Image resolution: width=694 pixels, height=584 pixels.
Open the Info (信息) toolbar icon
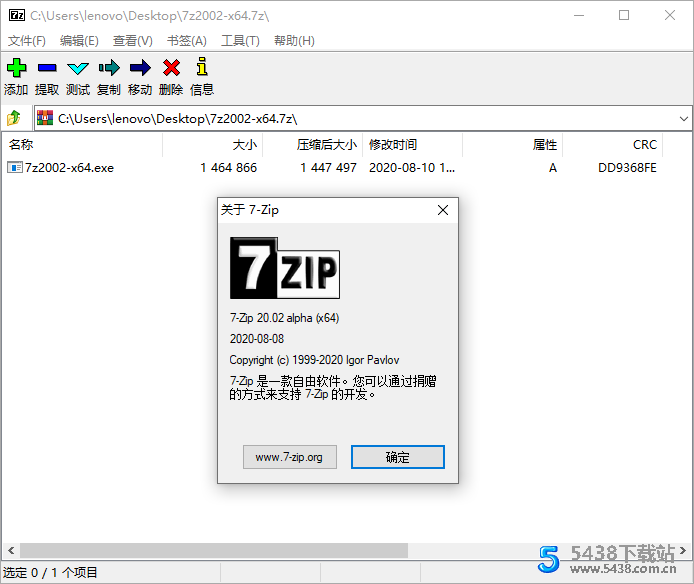coord(202,66)
